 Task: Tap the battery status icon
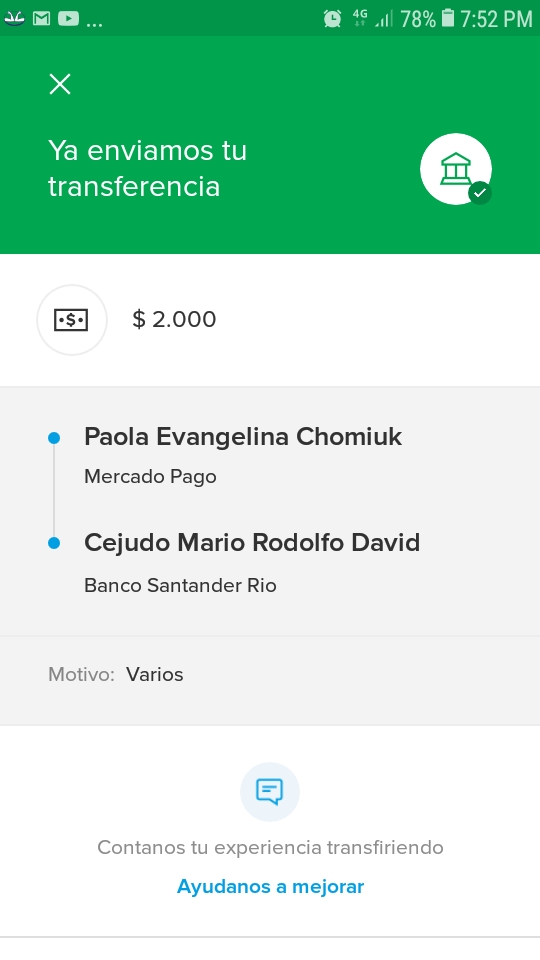[x=448, y=18]
